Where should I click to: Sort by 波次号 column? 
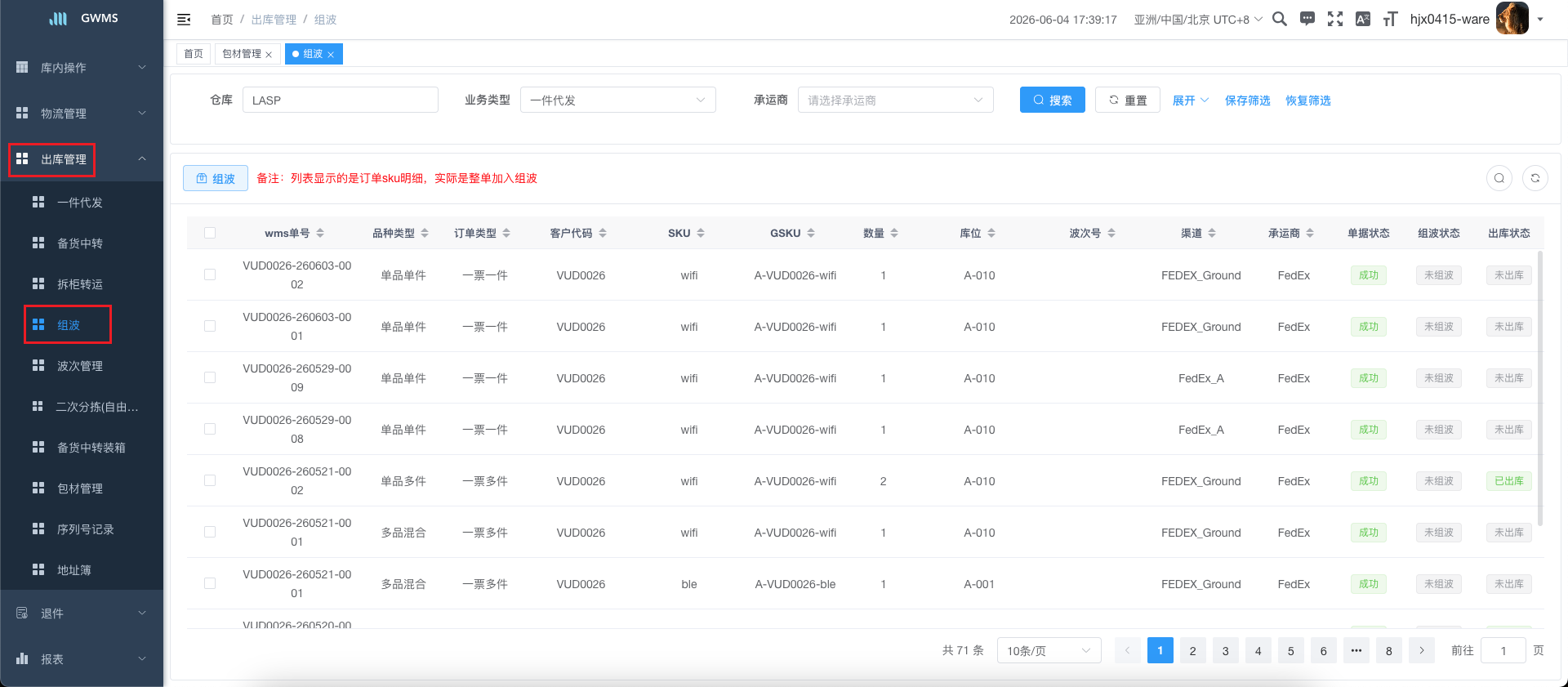click(1111, 233)
